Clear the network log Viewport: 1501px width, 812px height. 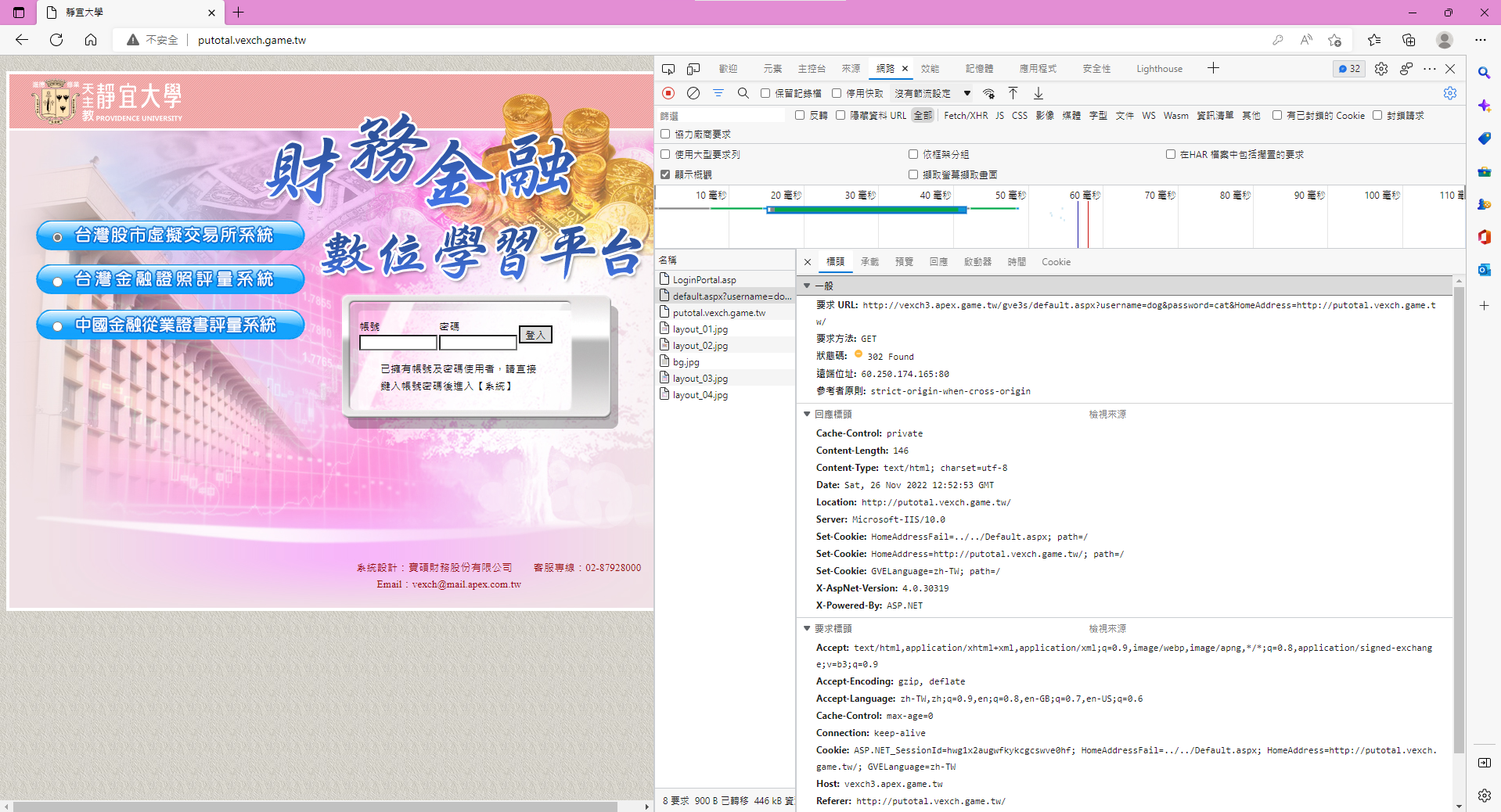click(693, 93)
